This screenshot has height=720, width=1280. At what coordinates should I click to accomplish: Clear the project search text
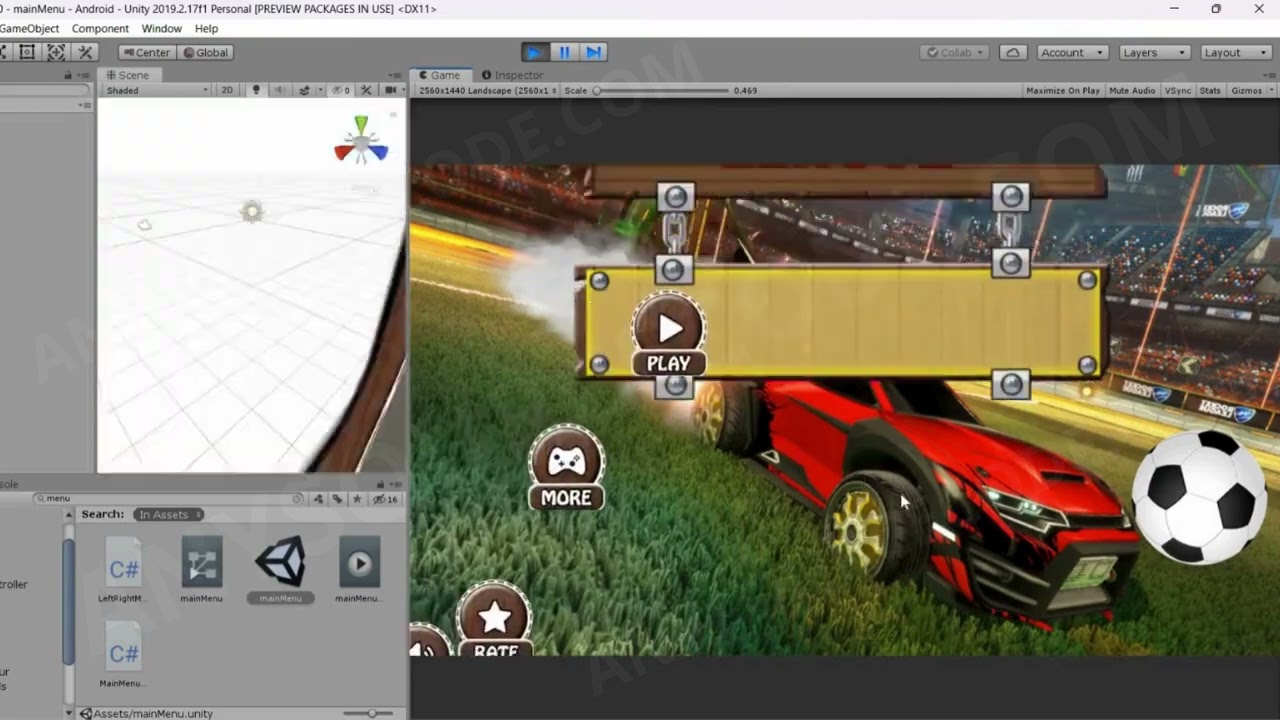[297, 498]
